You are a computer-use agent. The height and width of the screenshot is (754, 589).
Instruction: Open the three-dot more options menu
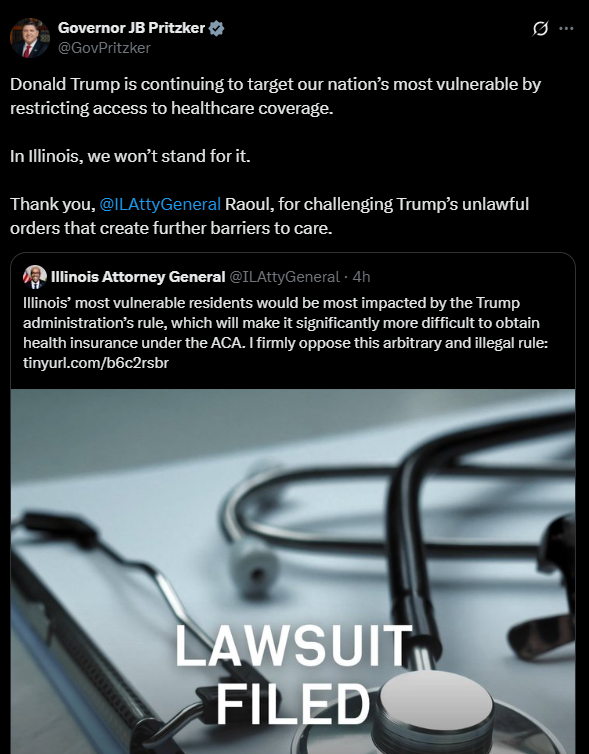pos(566,28)
